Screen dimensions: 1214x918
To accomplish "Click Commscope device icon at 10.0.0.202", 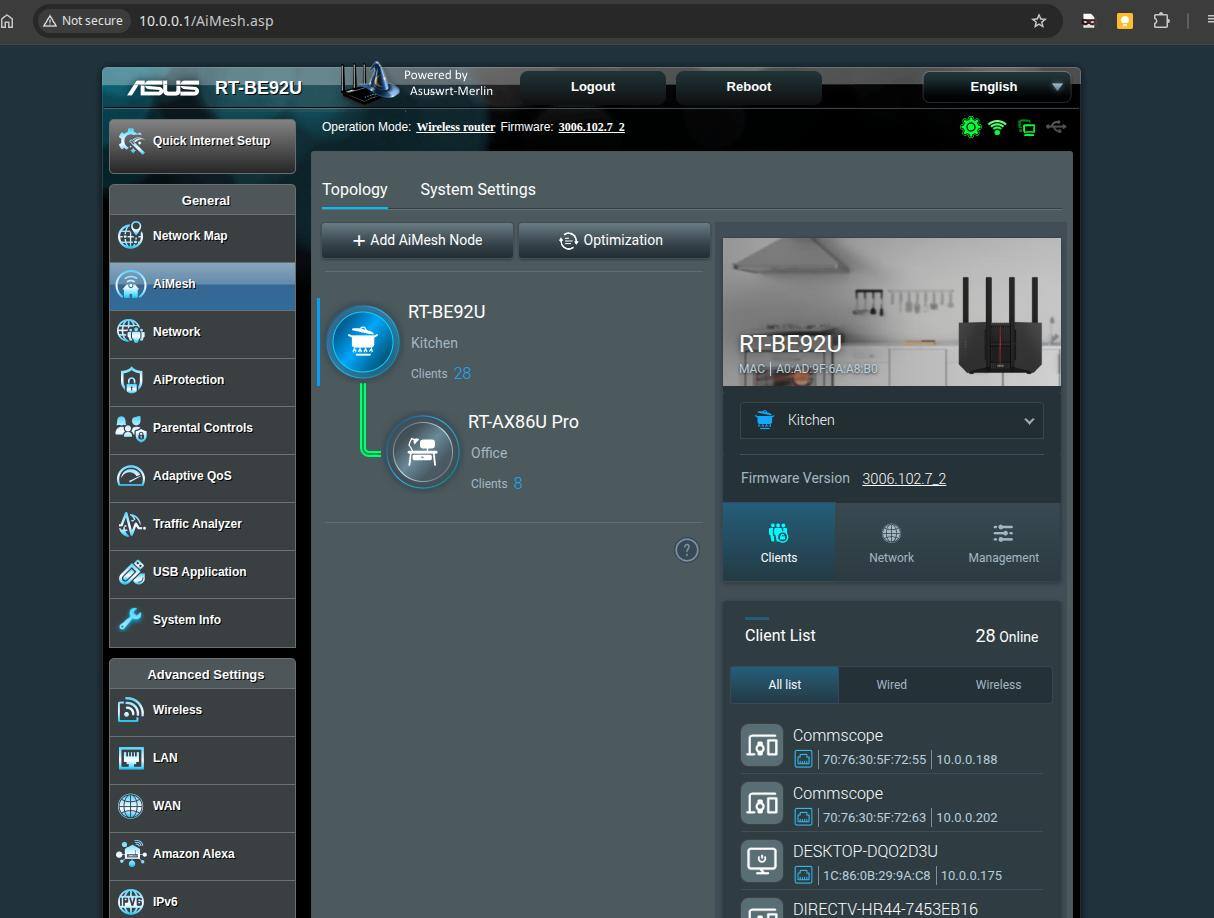I will pos(762,803).
